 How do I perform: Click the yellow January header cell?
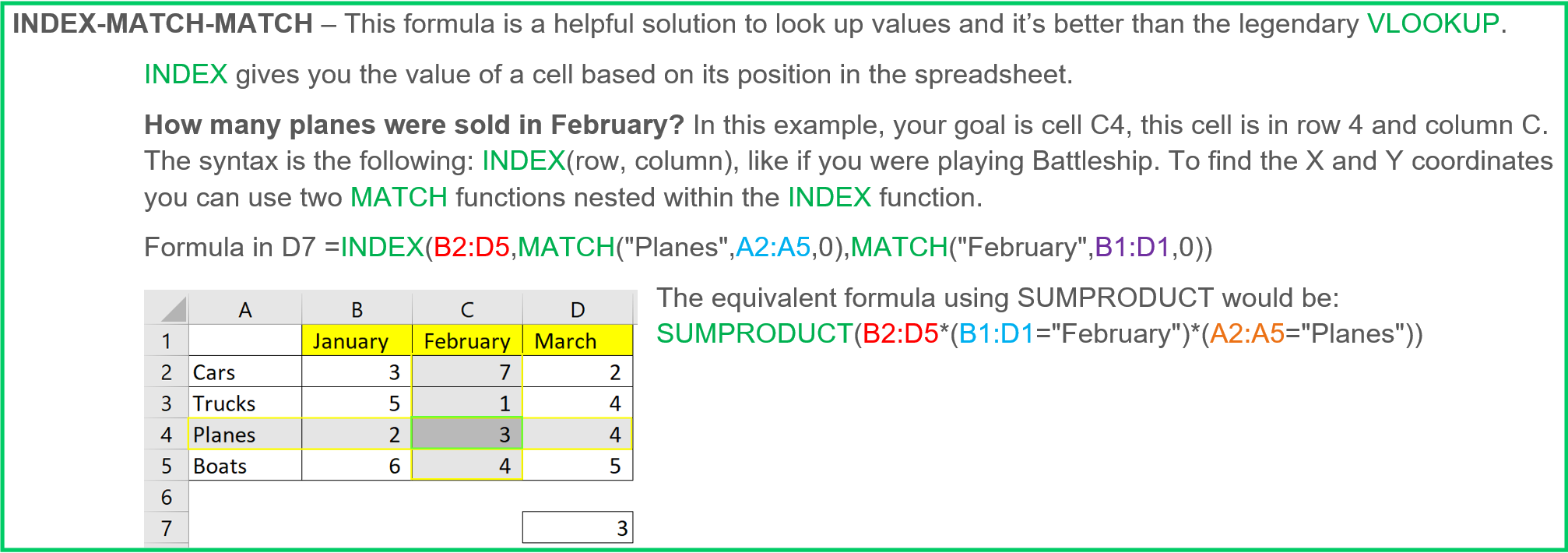pos(357,340)
